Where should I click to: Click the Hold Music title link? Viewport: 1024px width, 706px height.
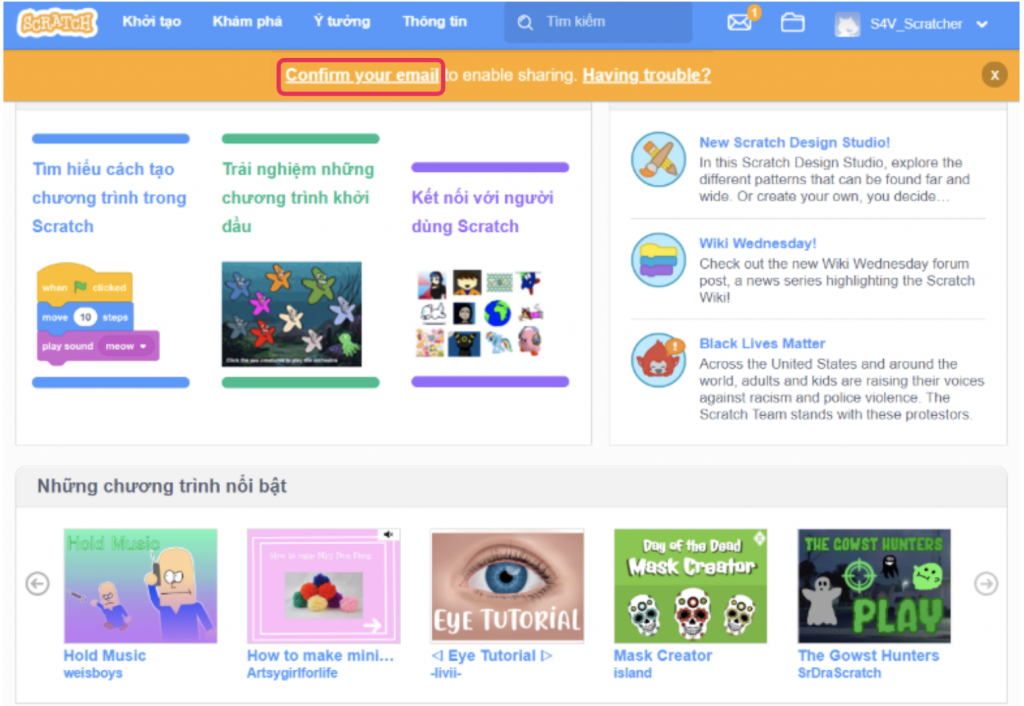pyautogui.click(x=104, y=656)
